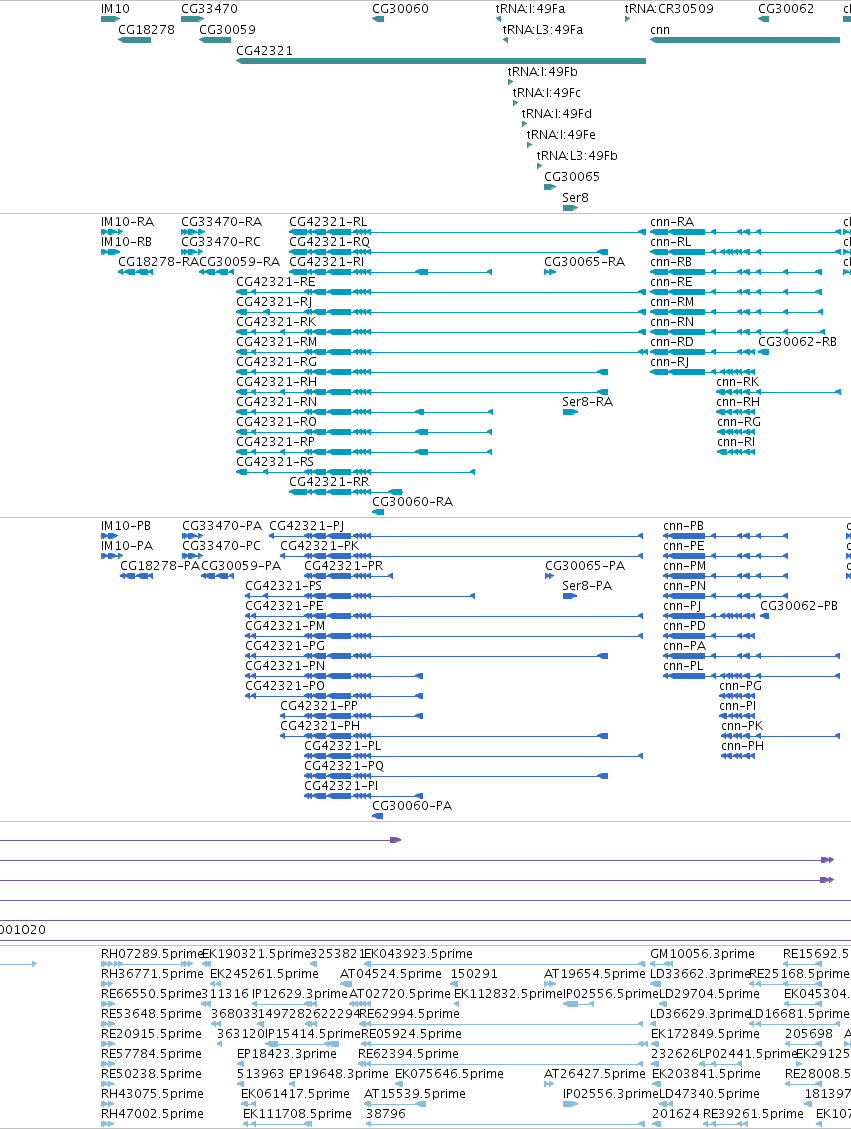Click the tRNA:I:49Fa gene label
The image size is (851, 1129).
click(x=531, y=9)
